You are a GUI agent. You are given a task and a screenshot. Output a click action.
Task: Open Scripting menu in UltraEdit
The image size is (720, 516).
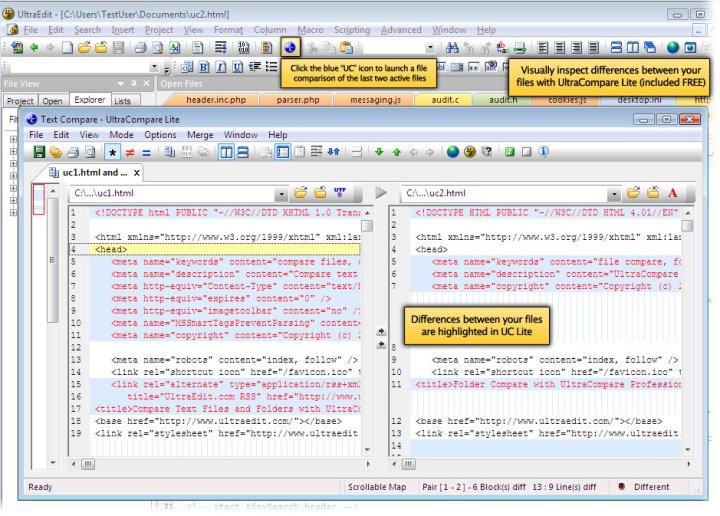352,30
